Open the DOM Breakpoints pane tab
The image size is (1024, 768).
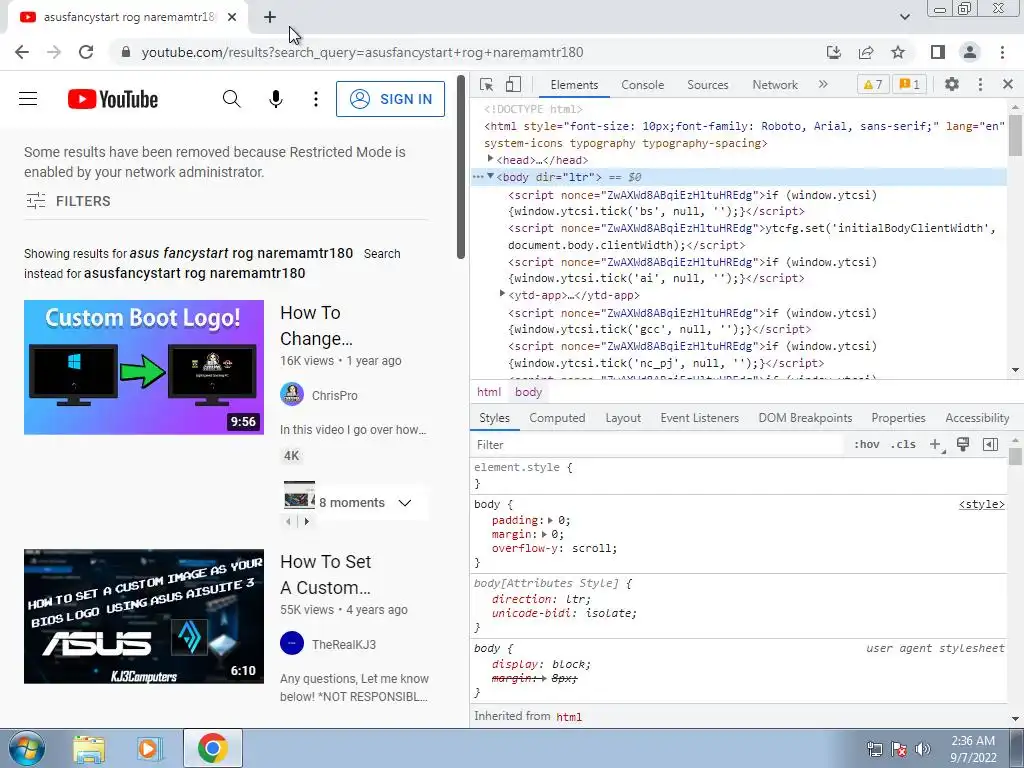[x=805, y=418]
